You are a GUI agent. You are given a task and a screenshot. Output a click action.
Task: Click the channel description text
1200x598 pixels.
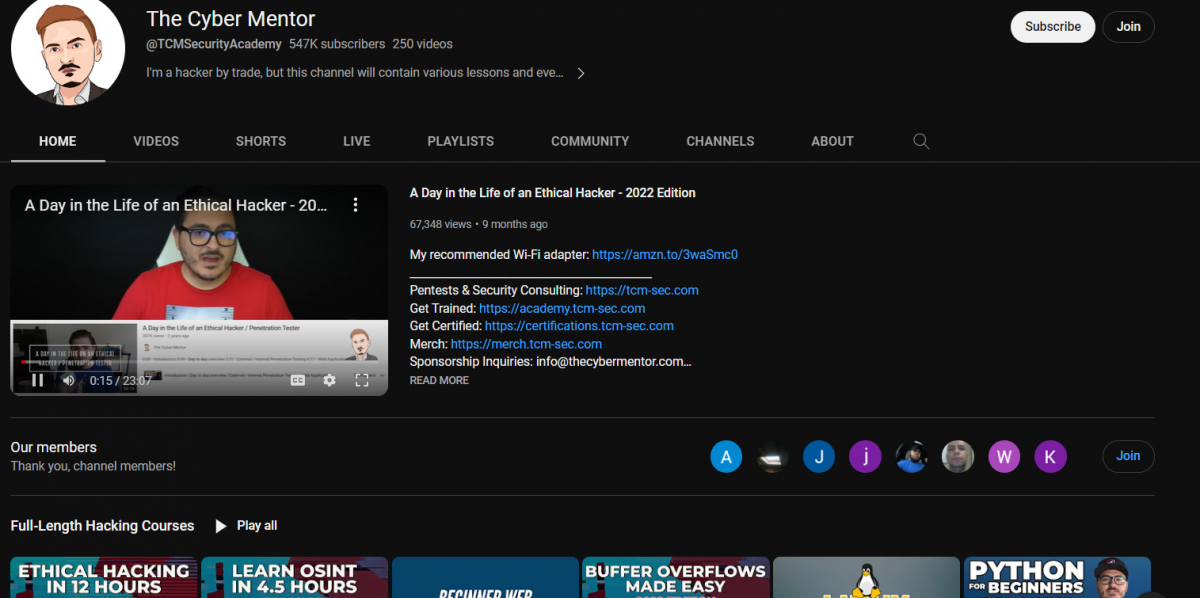coord(355,73)
